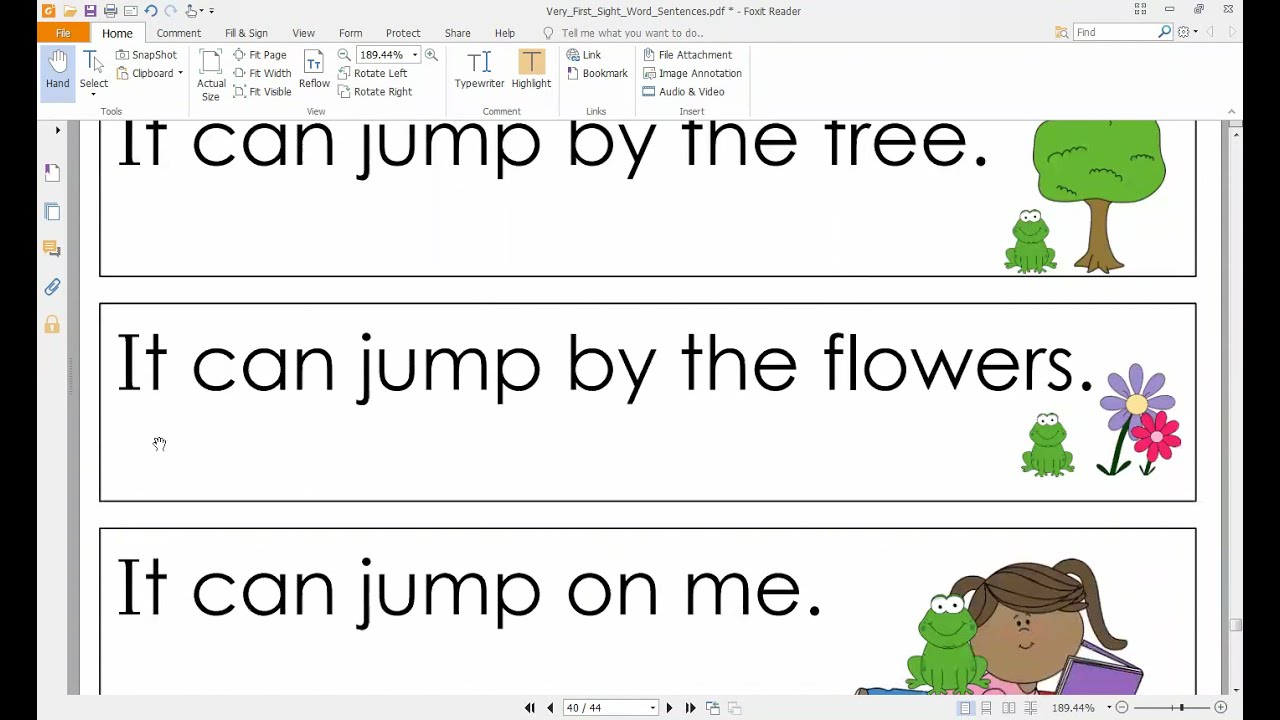Click the ribbon zoom out magnifier

pos(344,55)
